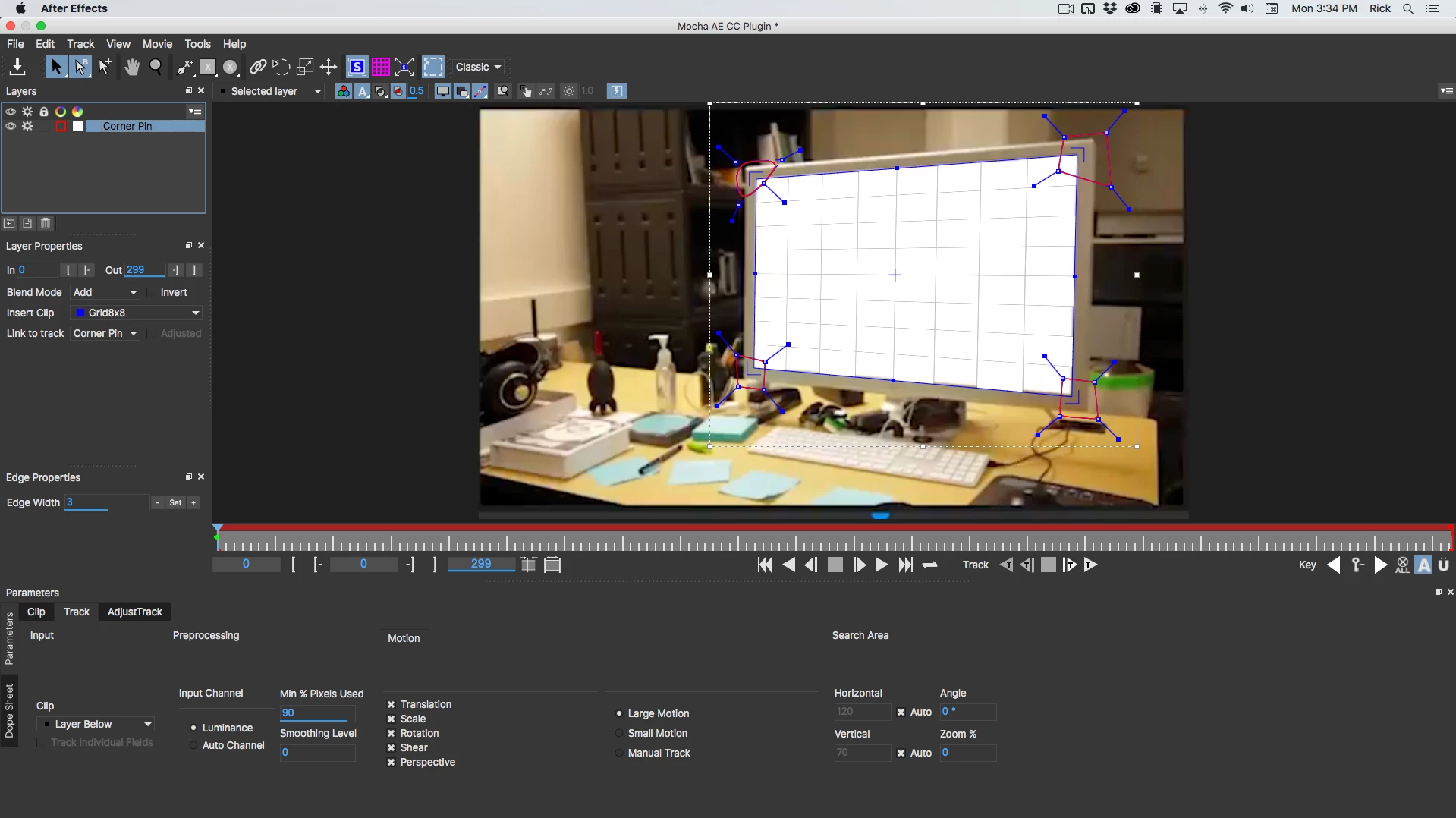The image size is (1456, 818).
Task: Select the rectangle X-Spline shape tool
Action: click(208, 67)
